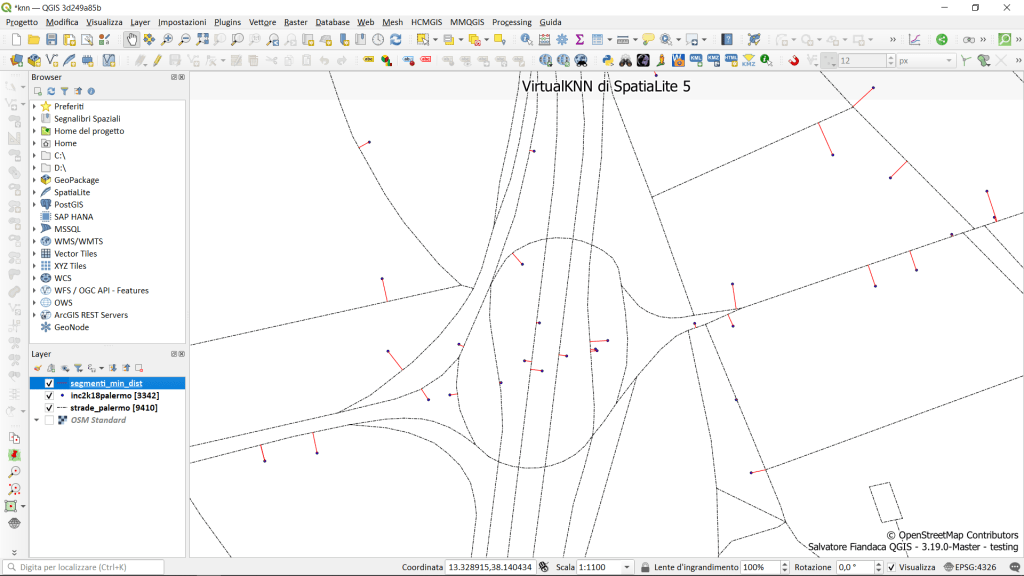Click the Refresh map icon
Screen dimensions: 1024x576
pos(395,40)
